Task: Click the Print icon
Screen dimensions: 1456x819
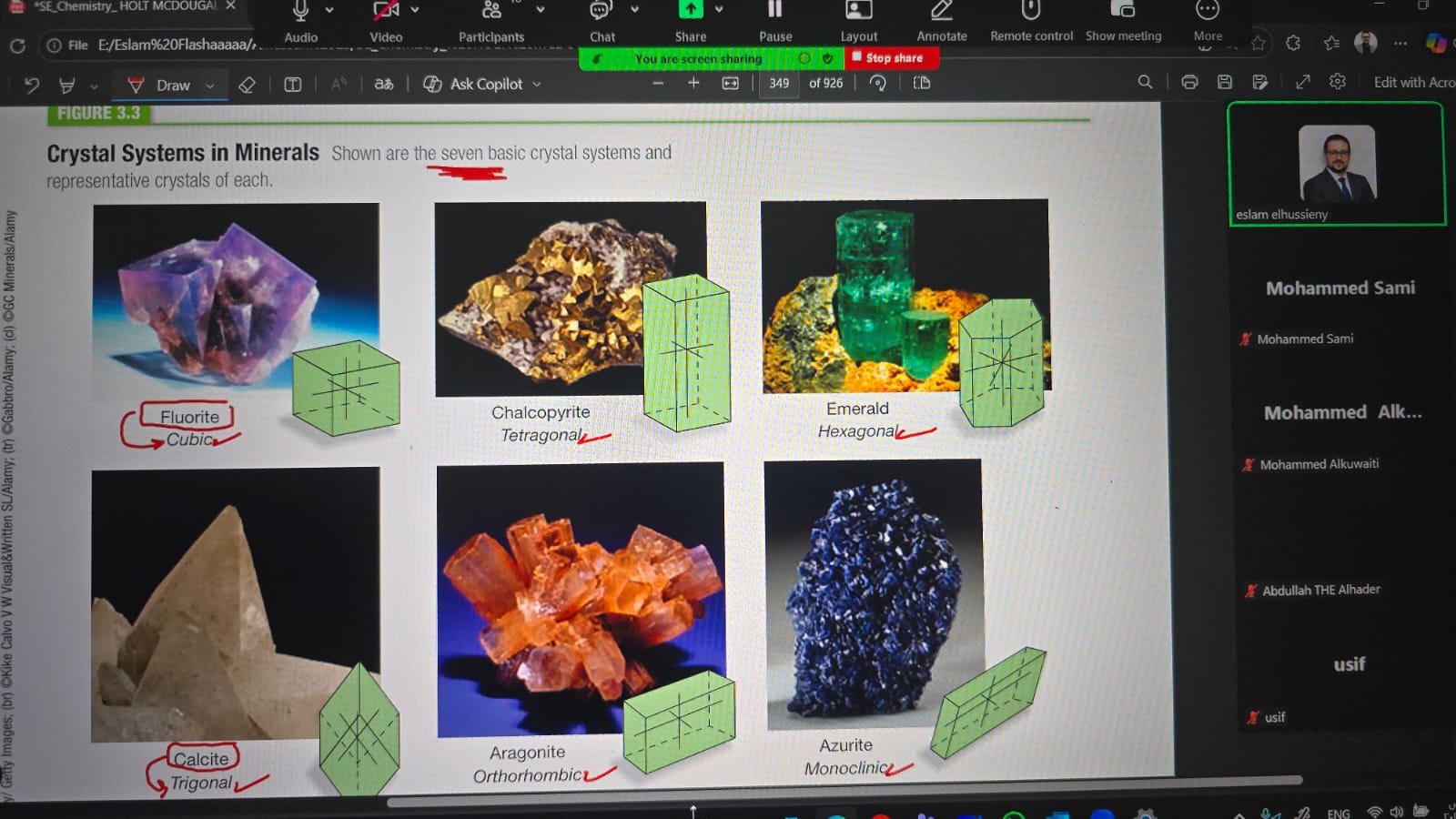Action: coord(1189,82)
